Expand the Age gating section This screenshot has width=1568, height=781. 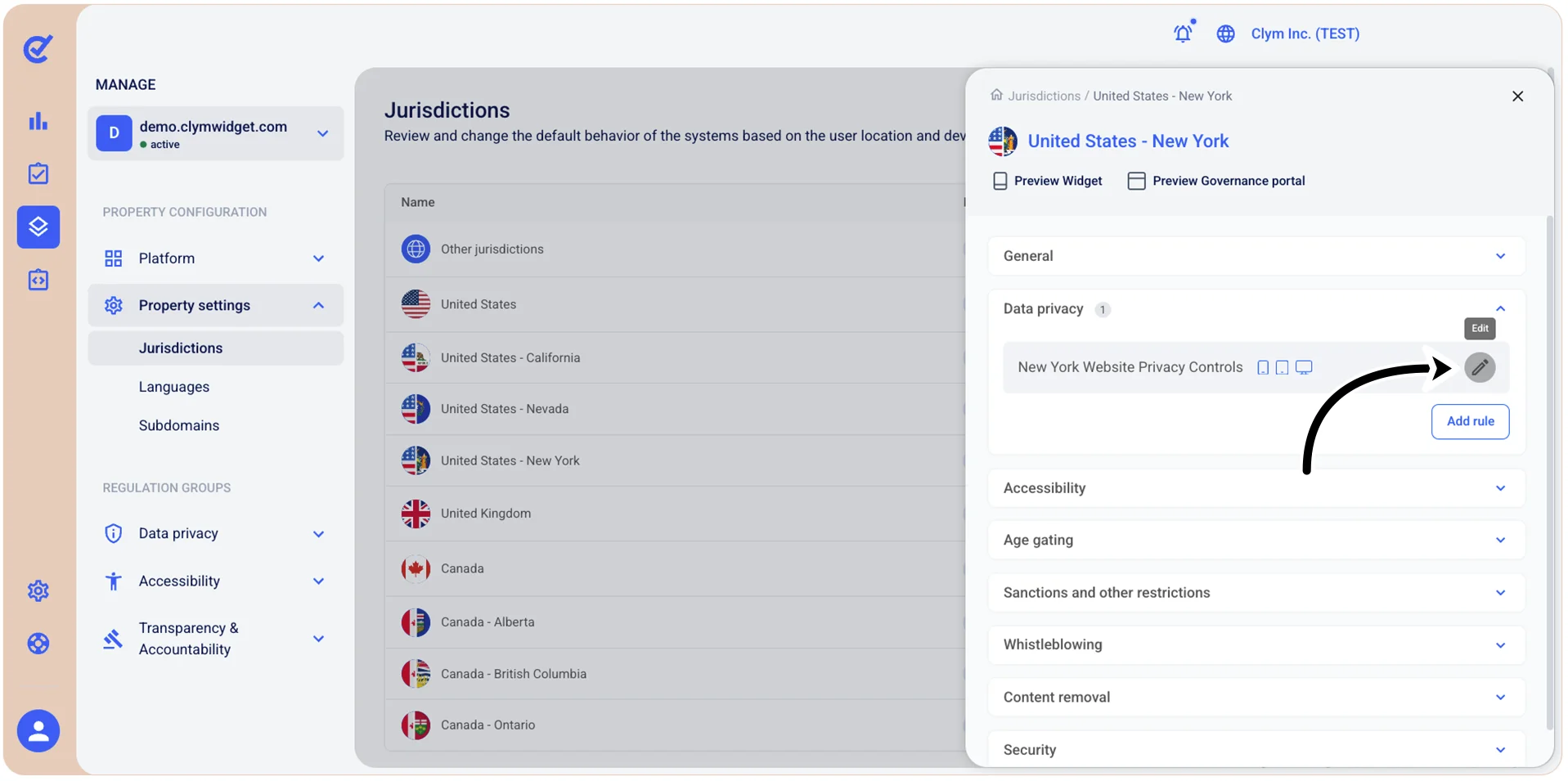click(1256, 540)
